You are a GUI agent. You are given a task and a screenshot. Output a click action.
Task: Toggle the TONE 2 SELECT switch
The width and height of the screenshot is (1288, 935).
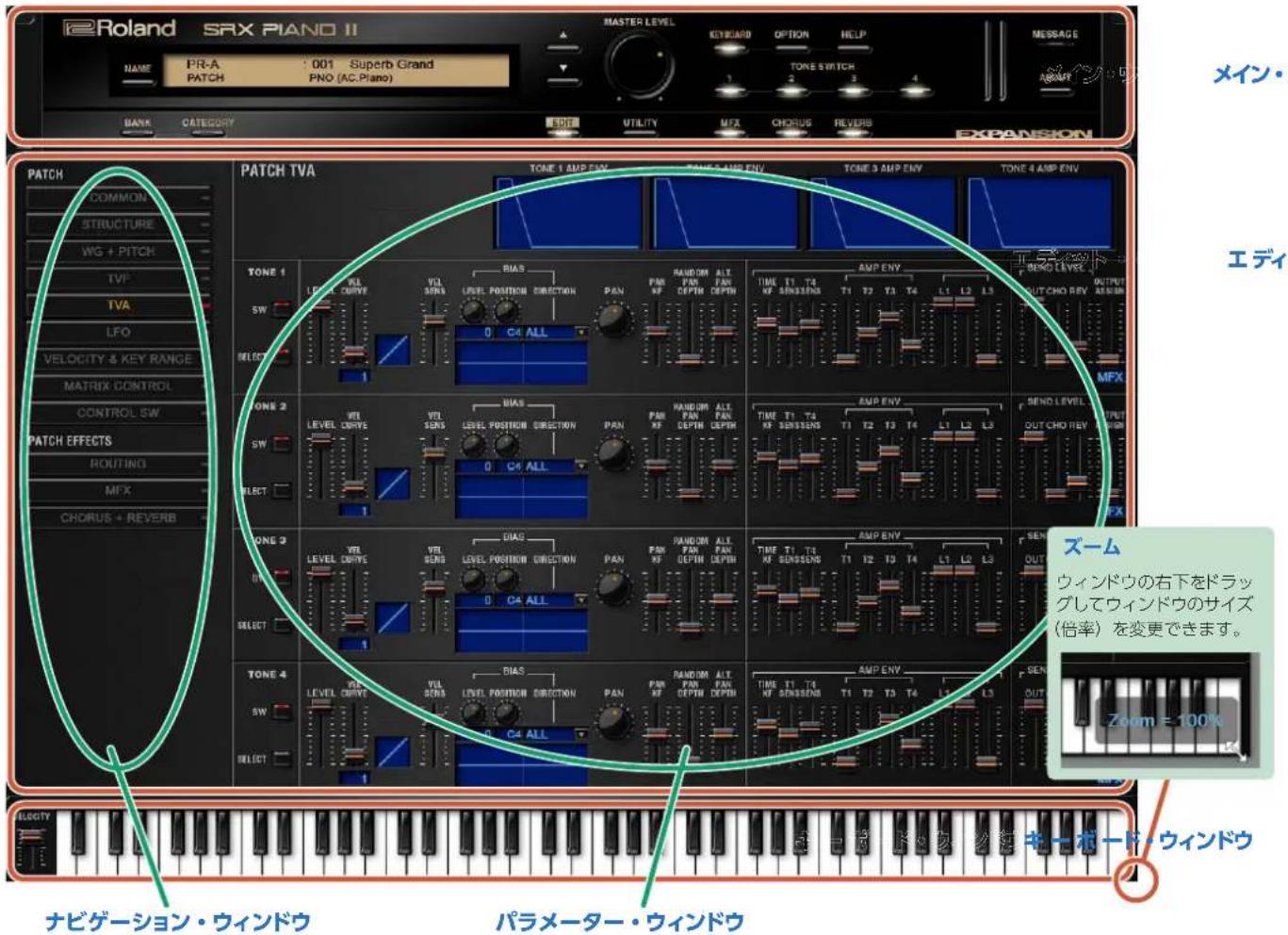281,490
